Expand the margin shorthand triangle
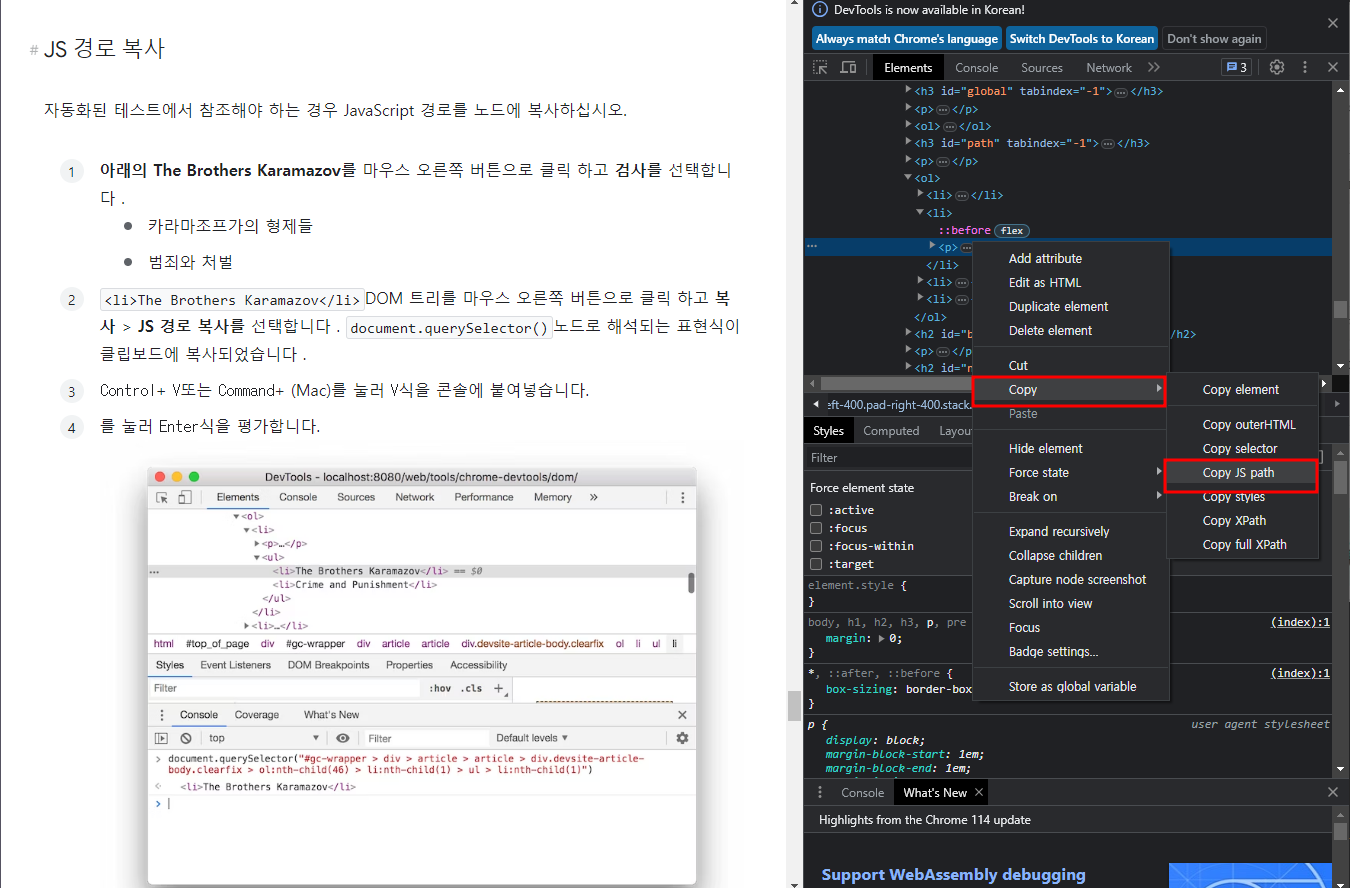 881,638
